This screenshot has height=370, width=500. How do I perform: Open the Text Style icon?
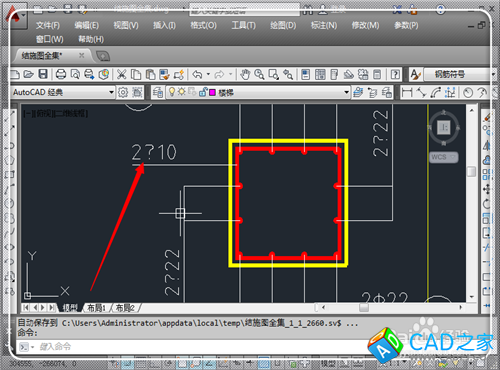[415, 74]
